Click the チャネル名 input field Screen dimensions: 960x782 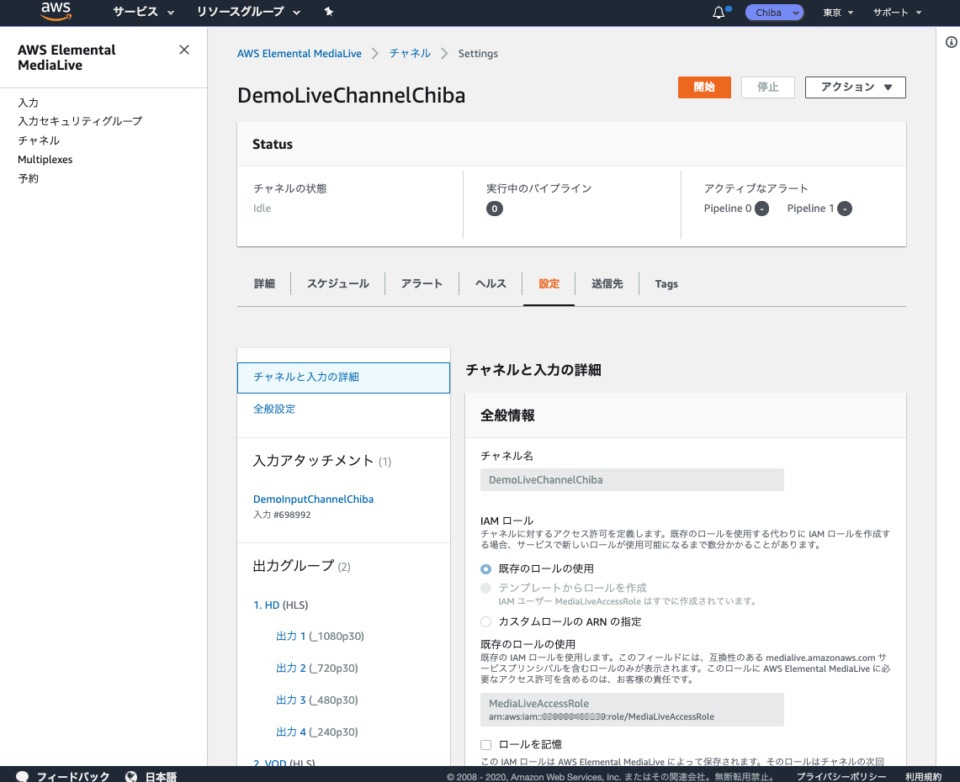632,479
